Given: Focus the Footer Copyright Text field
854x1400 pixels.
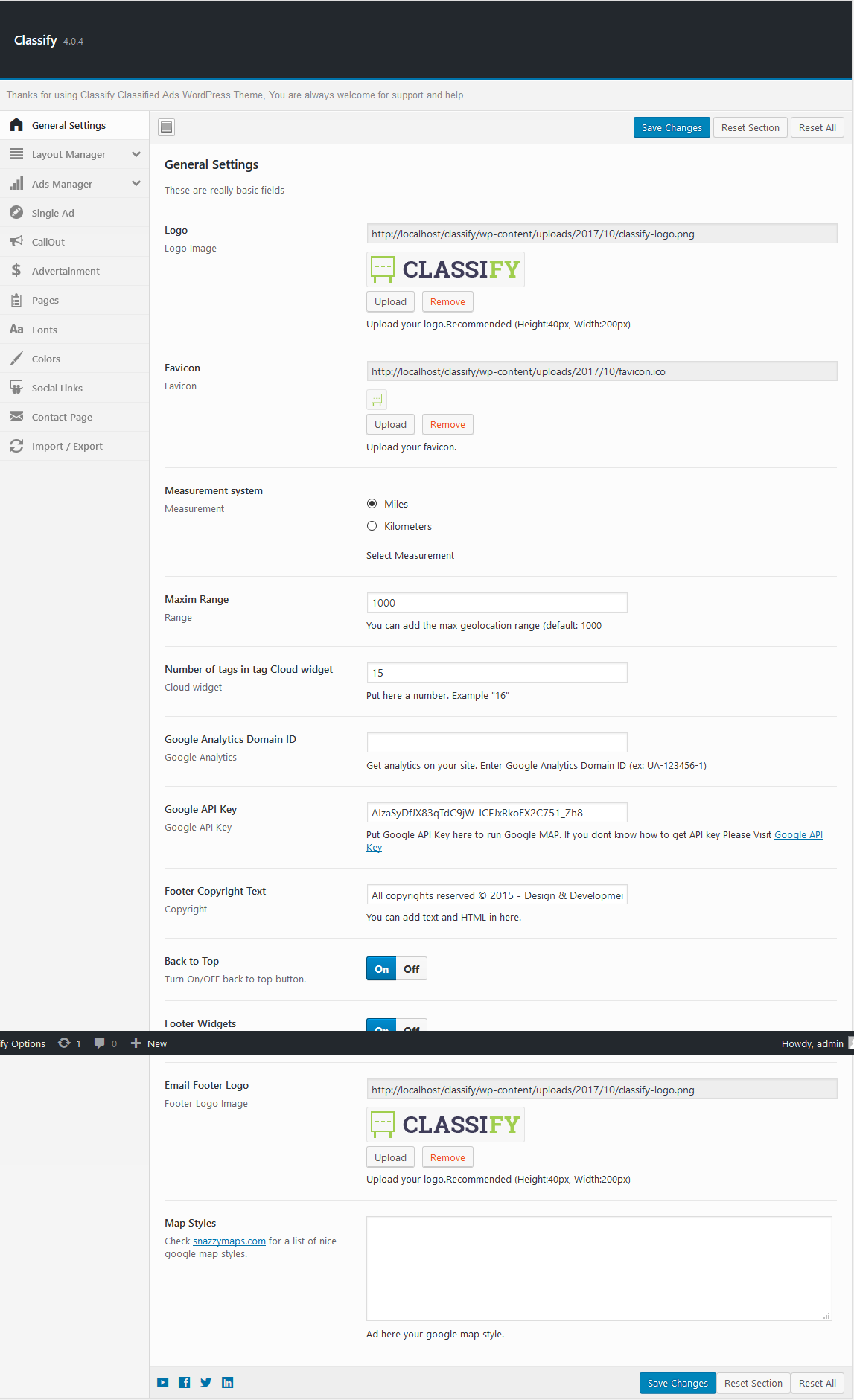Looking at the screenshot, I should pyautogui.click(x=497, y=895).
